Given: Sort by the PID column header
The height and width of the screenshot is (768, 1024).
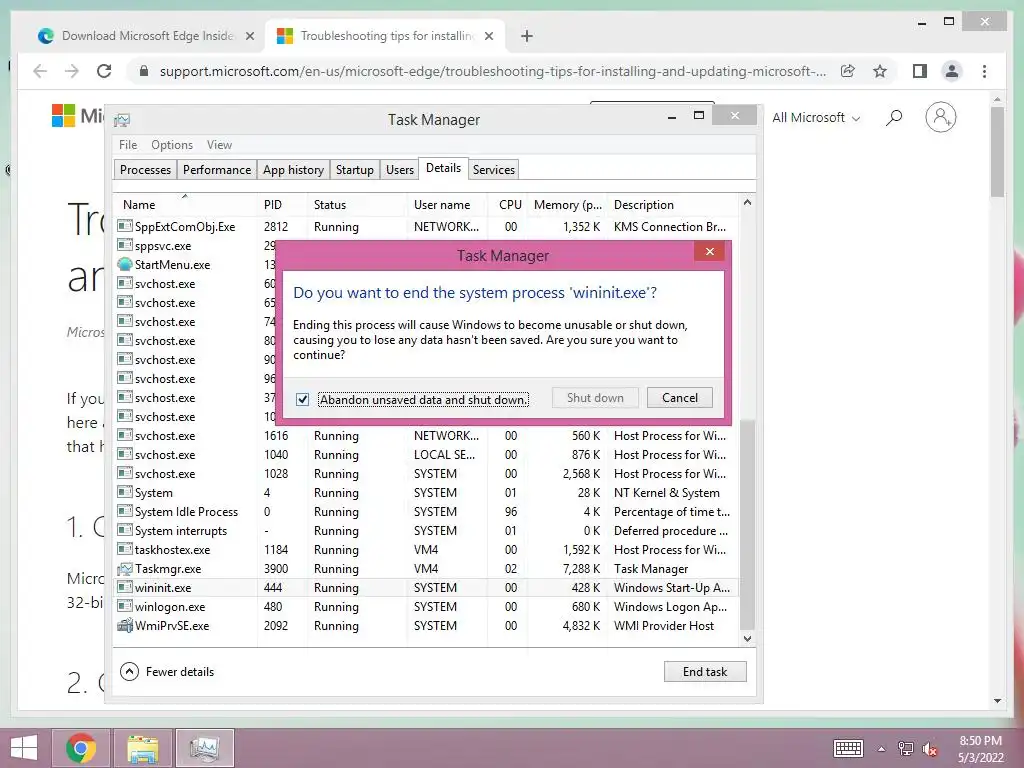Looking at the screenshot, I should 282,204.
